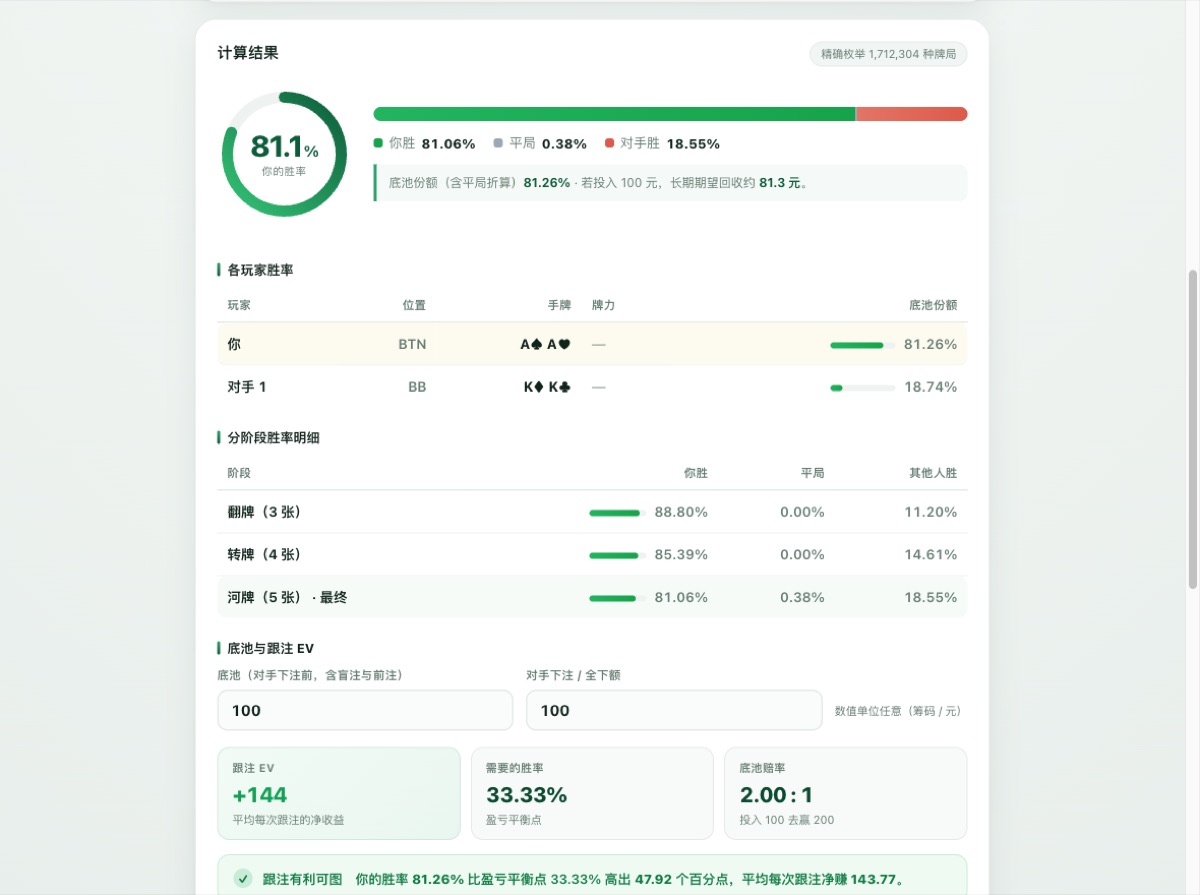Click the 81.26% pot share value in the 你 row
This screenshot has height=895, width=1200.
[x=930, y=344]
